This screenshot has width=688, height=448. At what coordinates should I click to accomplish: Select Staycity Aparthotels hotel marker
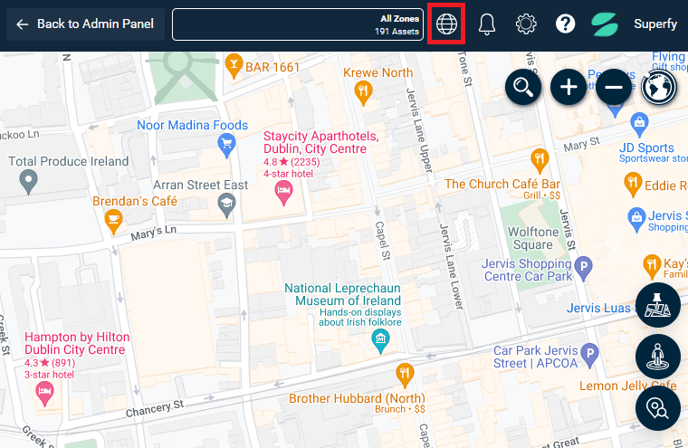(283, 193)
